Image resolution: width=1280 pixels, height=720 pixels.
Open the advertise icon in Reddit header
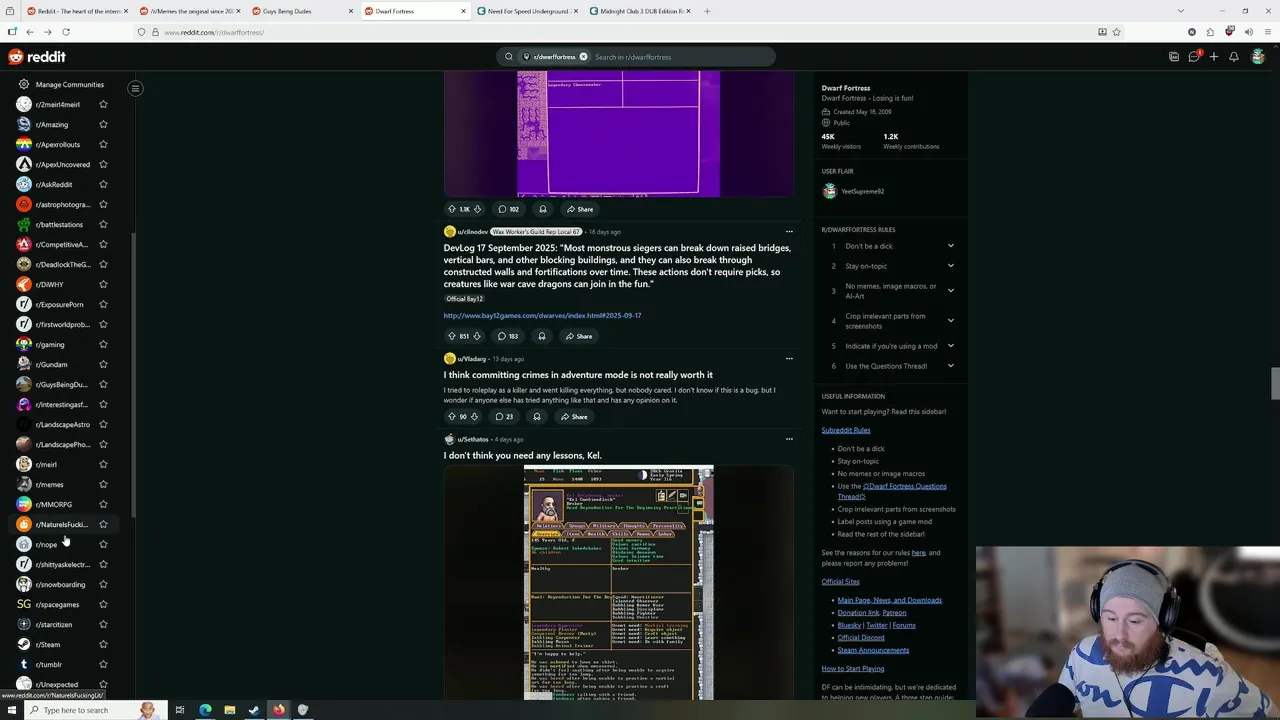point(1173,57)
